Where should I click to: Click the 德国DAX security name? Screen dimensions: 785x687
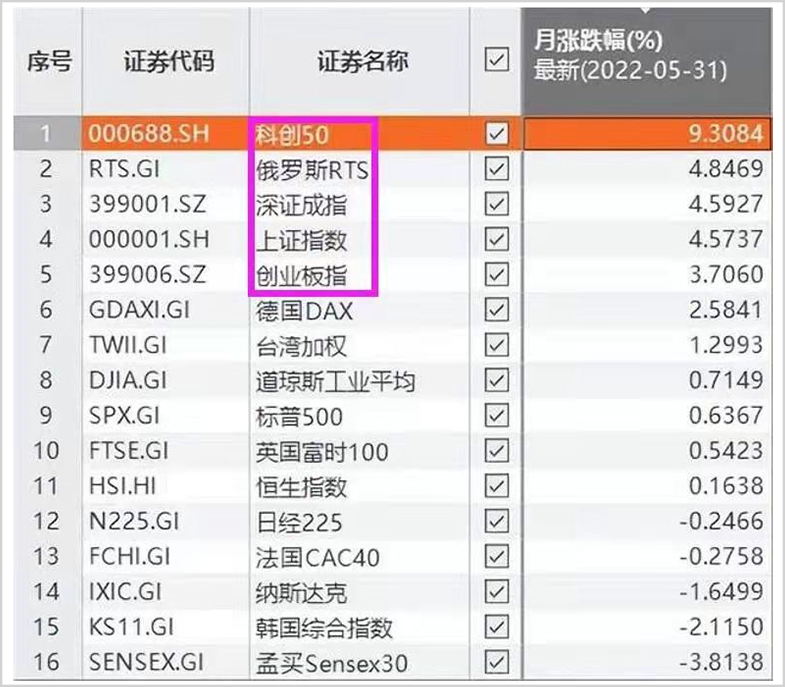pyautogui.click(x=304, y=310)
